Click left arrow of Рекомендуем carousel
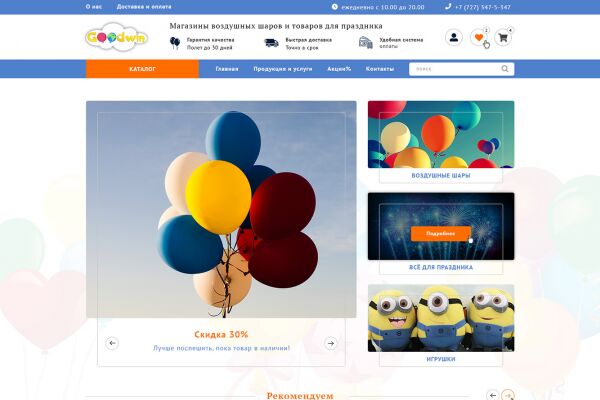The height and width of the screenshot is (400, 600). coord(493,395)
